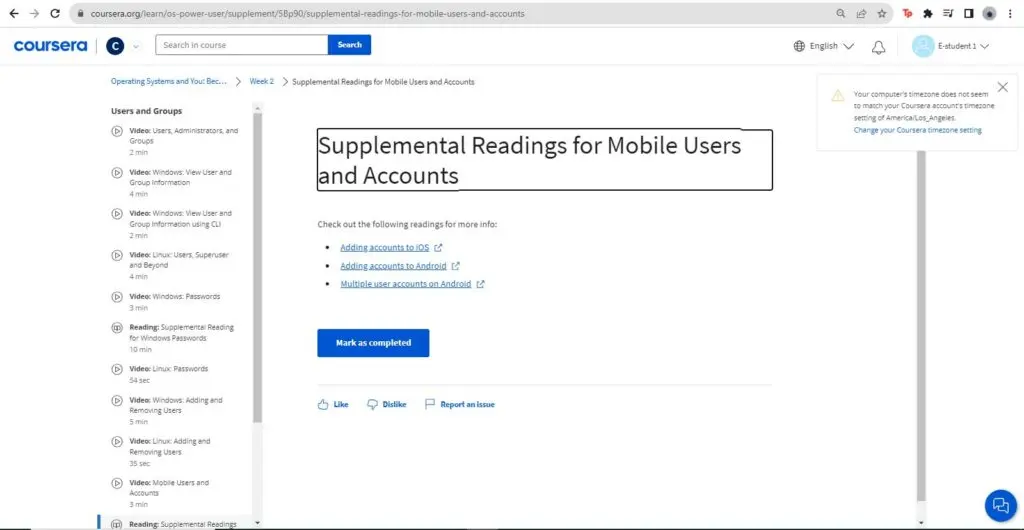
Task: Click the Report an issue flag icon
Action: (430, 404)
